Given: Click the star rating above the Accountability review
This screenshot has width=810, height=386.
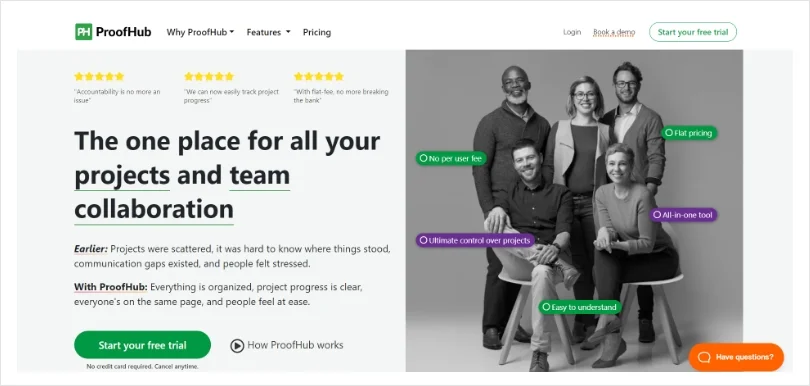Looking at the screenshot, I should coord(99,76).
